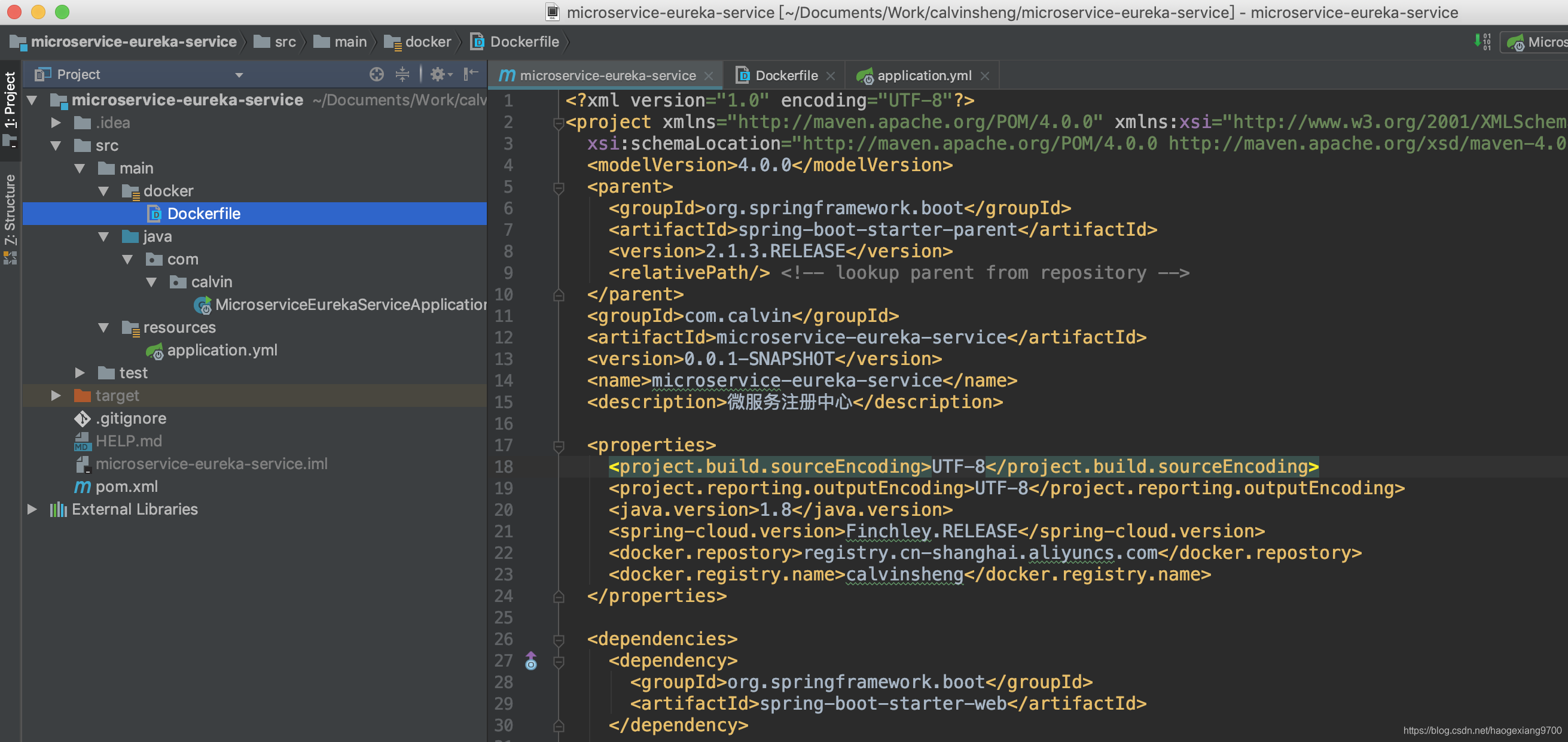Expand the test folder

[80, 373]
